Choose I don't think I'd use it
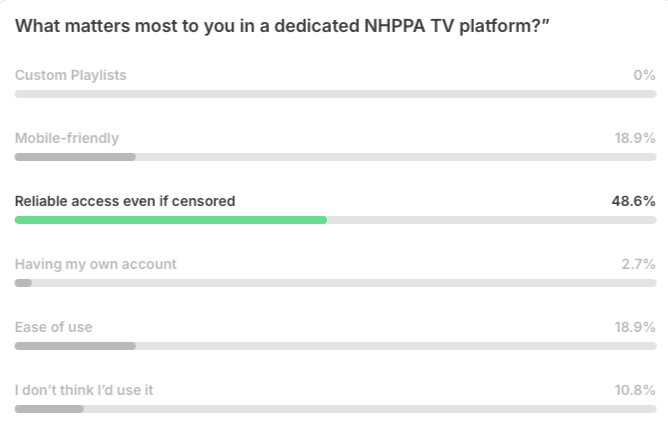 (x=84, y=390)
